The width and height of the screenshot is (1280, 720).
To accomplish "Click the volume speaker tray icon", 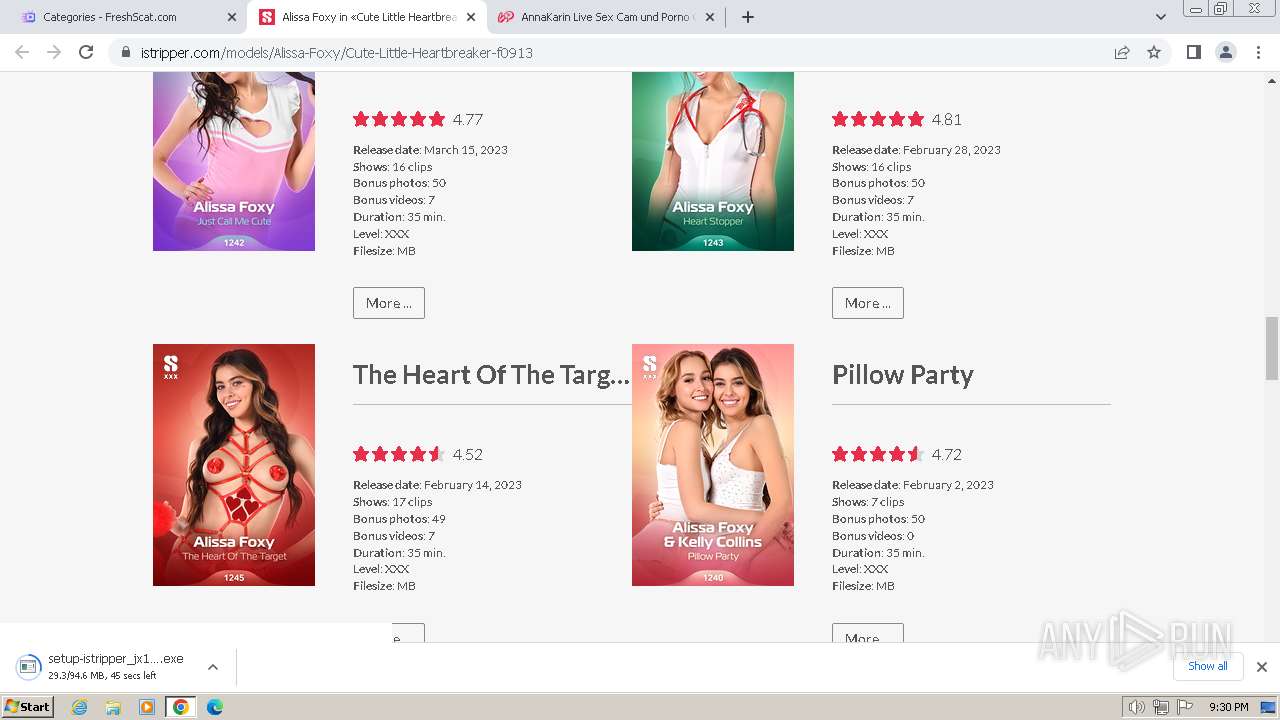I will [1137, 707].
